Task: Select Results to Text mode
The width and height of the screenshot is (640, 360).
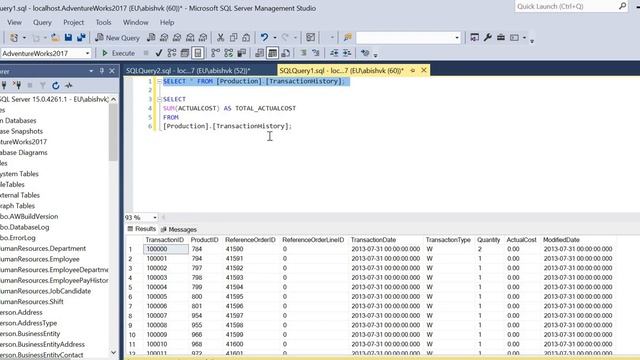Action: pyautogui.click(x=259, y=53)
